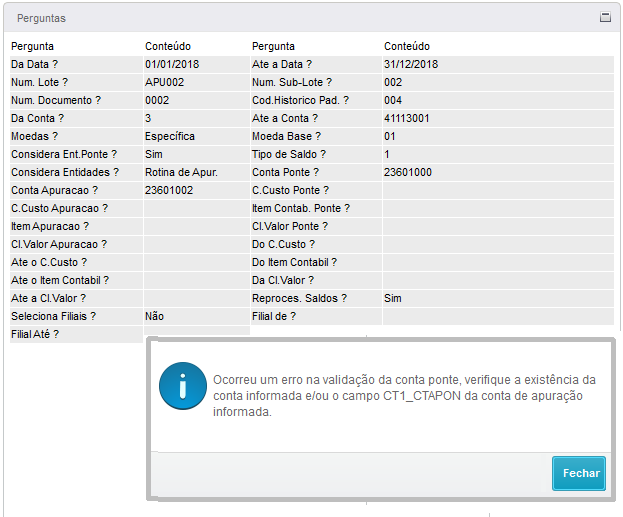Click the C.Custo Apuracao ? label
The image size is (623, 517).
pyautogui.click(x=60, y=208)
